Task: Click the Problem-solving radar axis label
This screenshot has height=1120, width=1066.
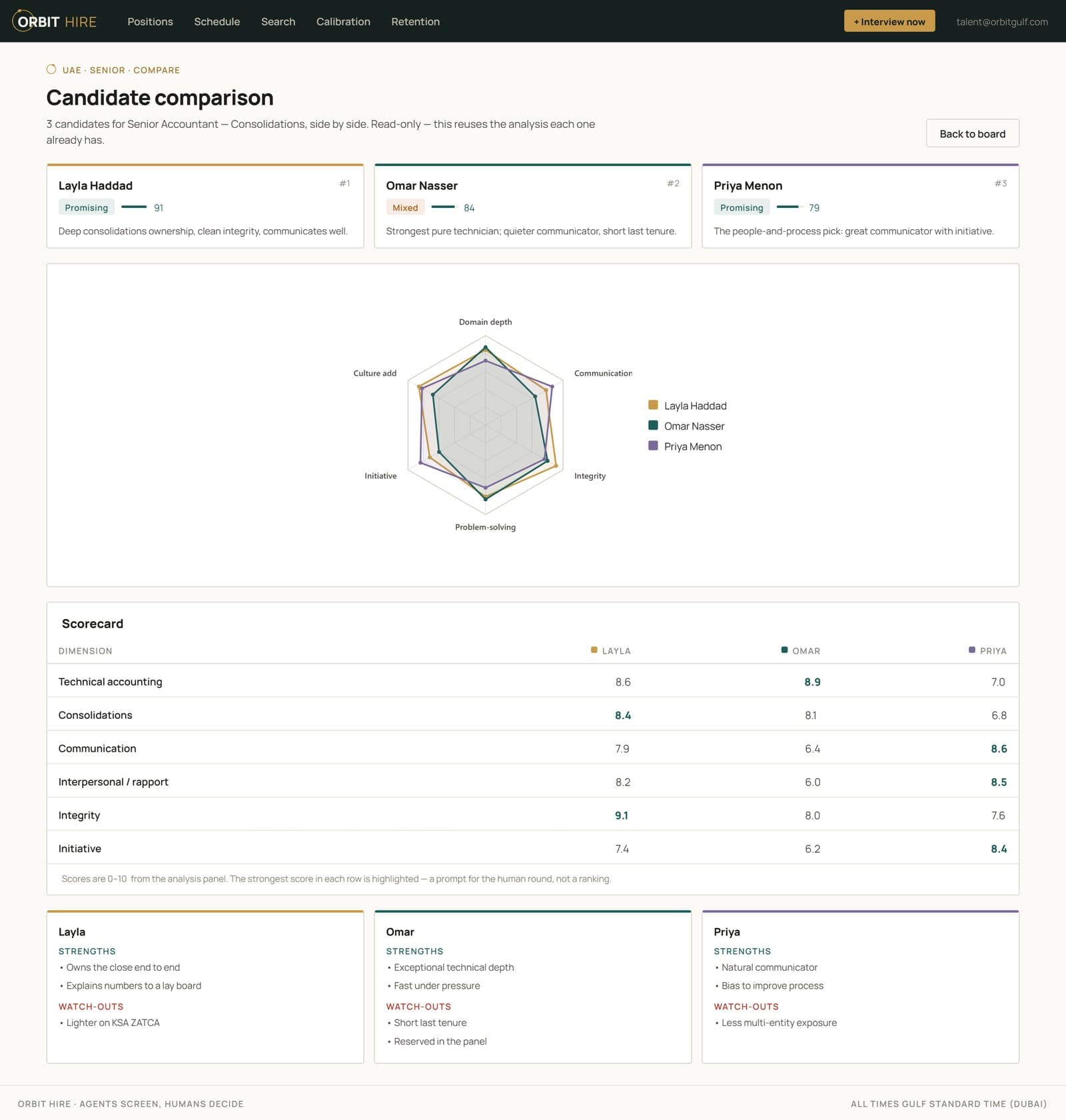Action: [x=485, y=527]
